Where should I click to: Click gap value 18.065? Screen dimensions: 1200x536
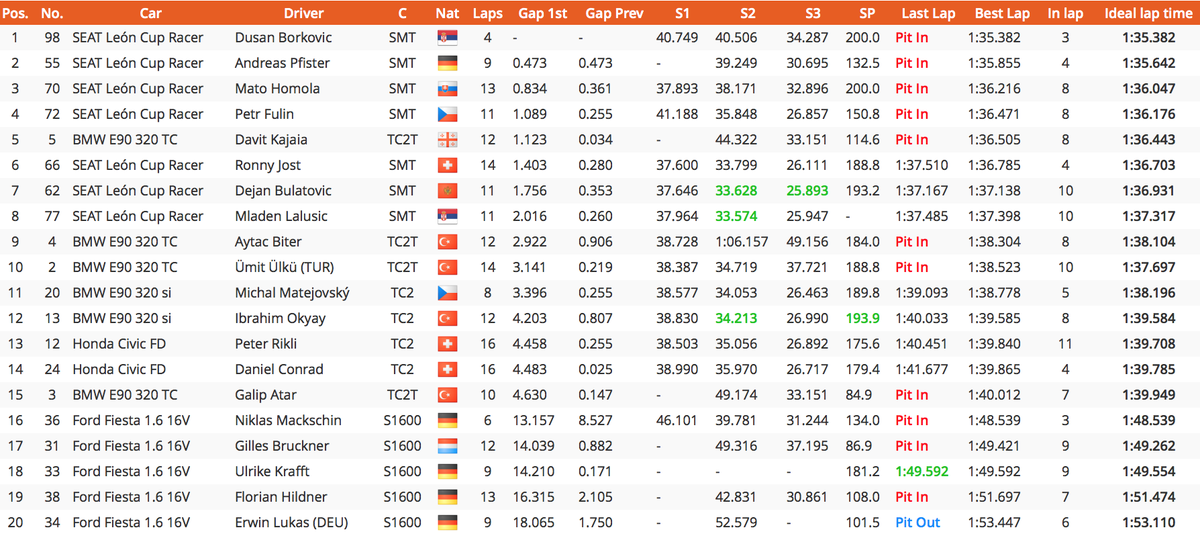click(x=533, y=522)
